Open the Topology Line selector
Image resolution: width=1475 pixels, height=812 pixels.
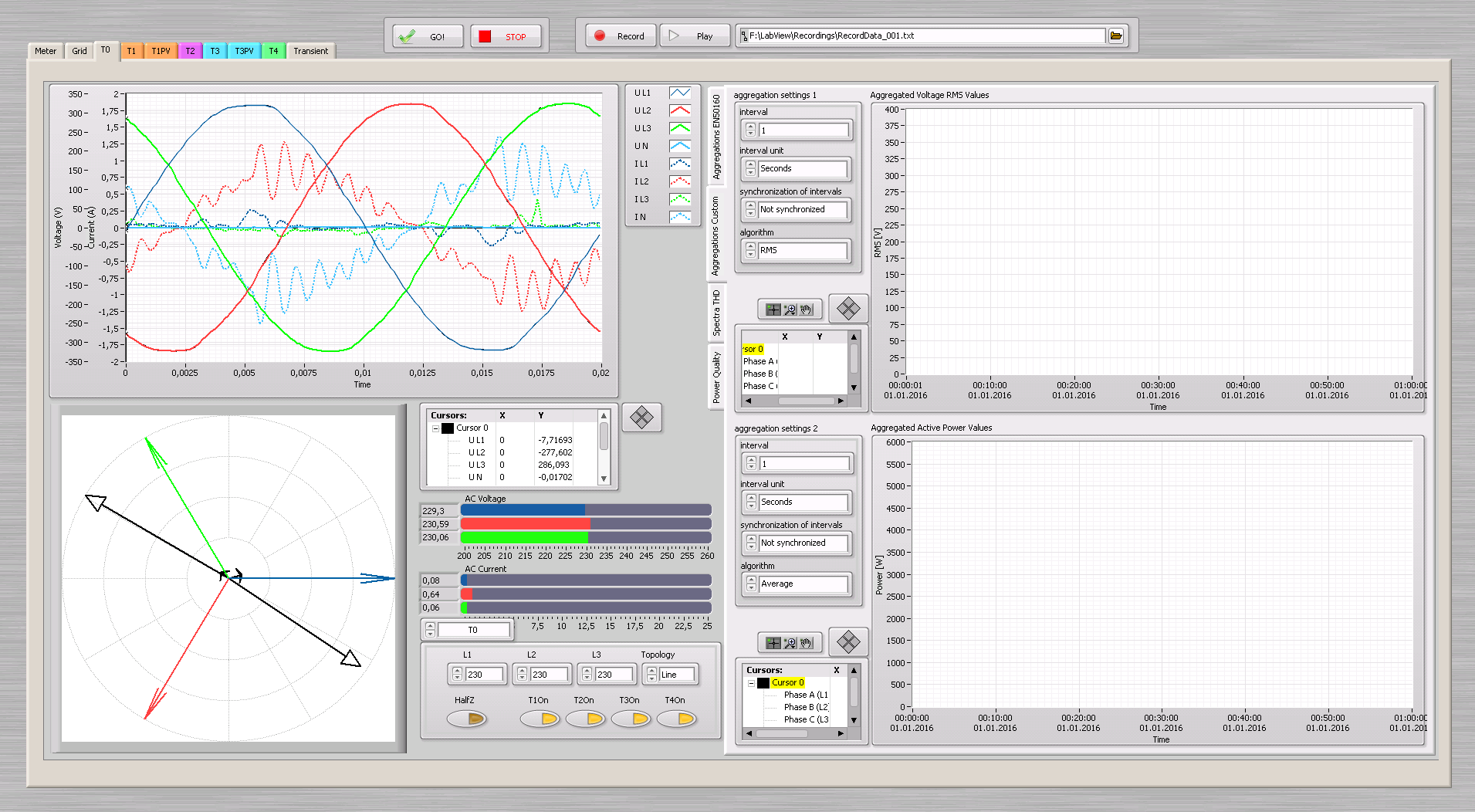(677, 675)
